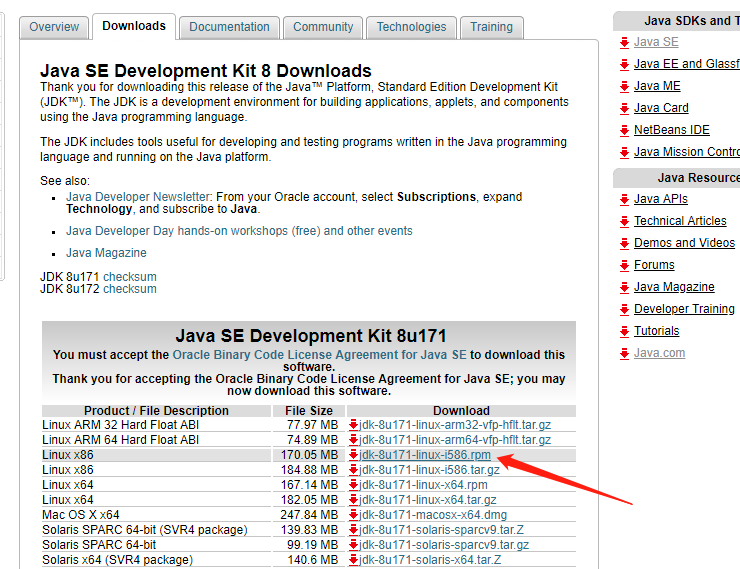The height and width of the screenshot is (569, 740).
Task: Click the red arrow icon beside Java SE
Action: coord(624,42)
